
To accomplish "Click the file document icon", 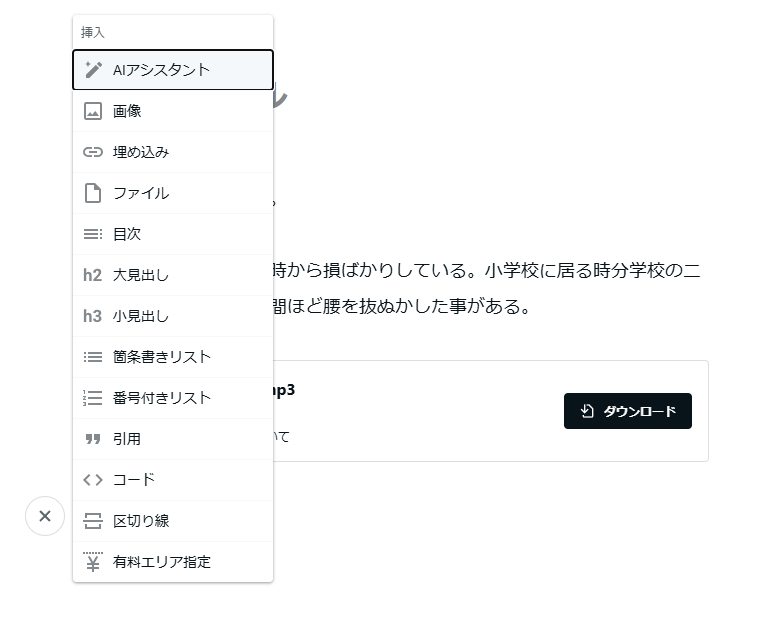I will 93,193.
